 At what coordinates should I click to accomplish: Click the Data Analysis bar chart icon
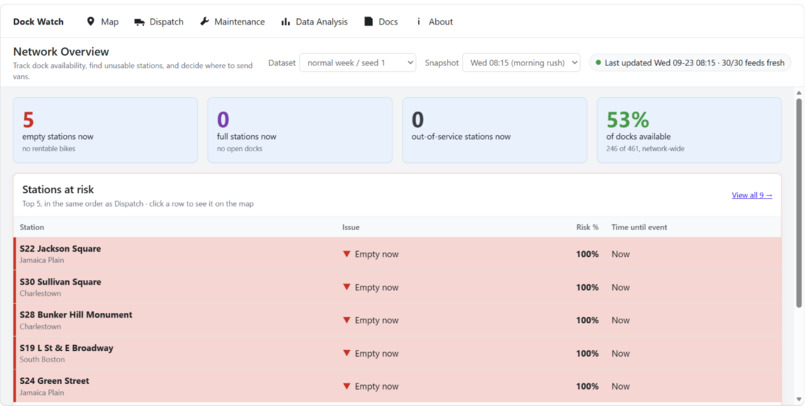pyautogui.click(x=285, y=22)
